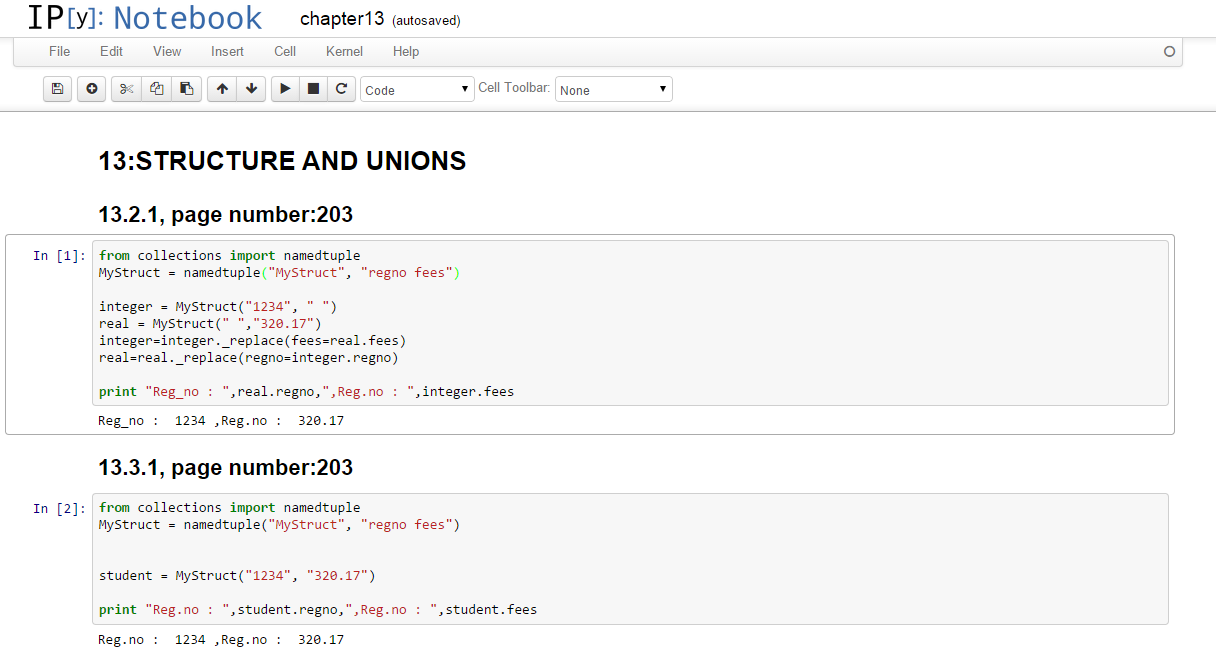Screen dimensions: 1216x654
Task: Open the File menu
Action: tap(60, 51)
